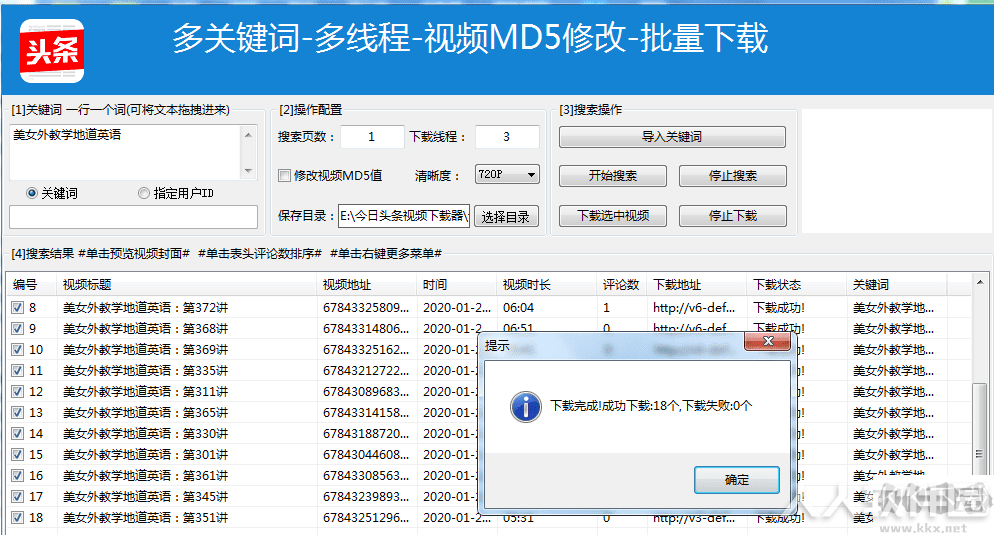
Task: Uncheck the checkbox for row 15
Action: pyautogui.click(x=17, y=454)
